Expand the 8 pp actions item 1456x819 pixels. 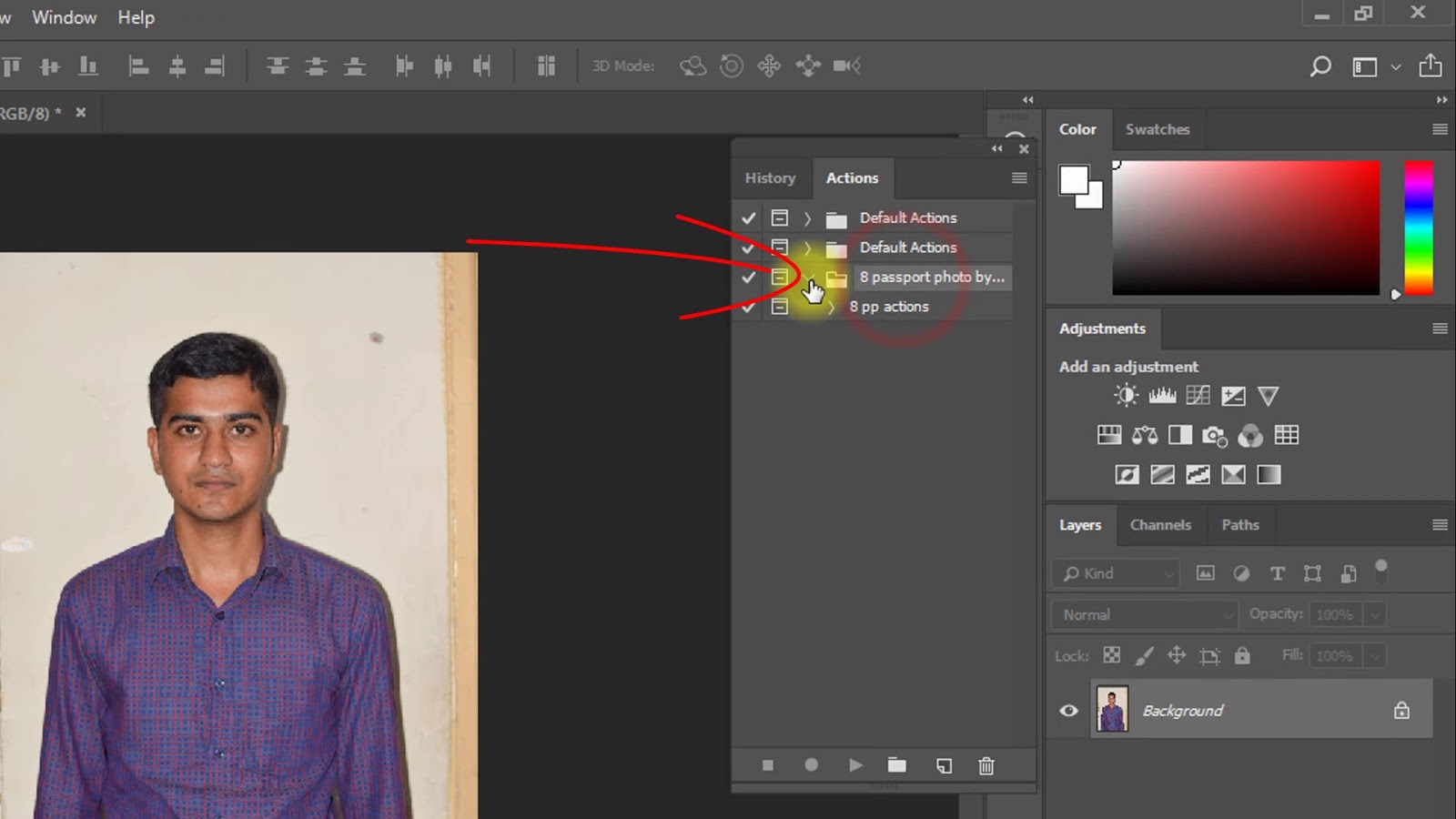(830, 307)
